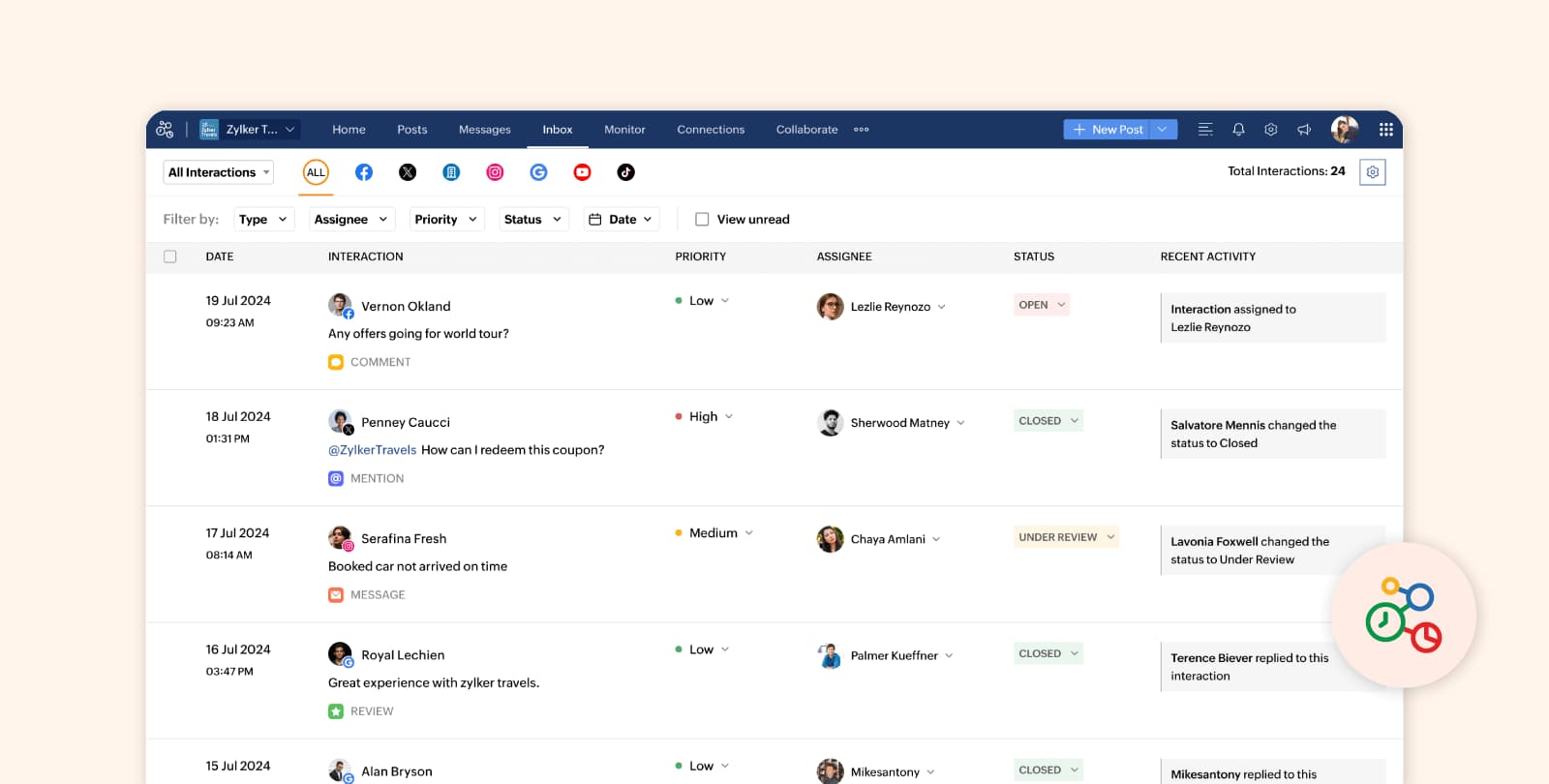Screen dimensions: 1549x784
Task: Change Medium priority on Serafina Fresh row
Action: (714, 533)
